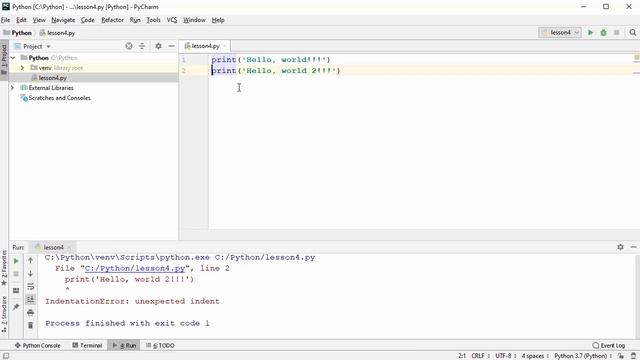
Task: Click lesson4.py breadcrumb in navigation bar
Action: coord(57,33)
